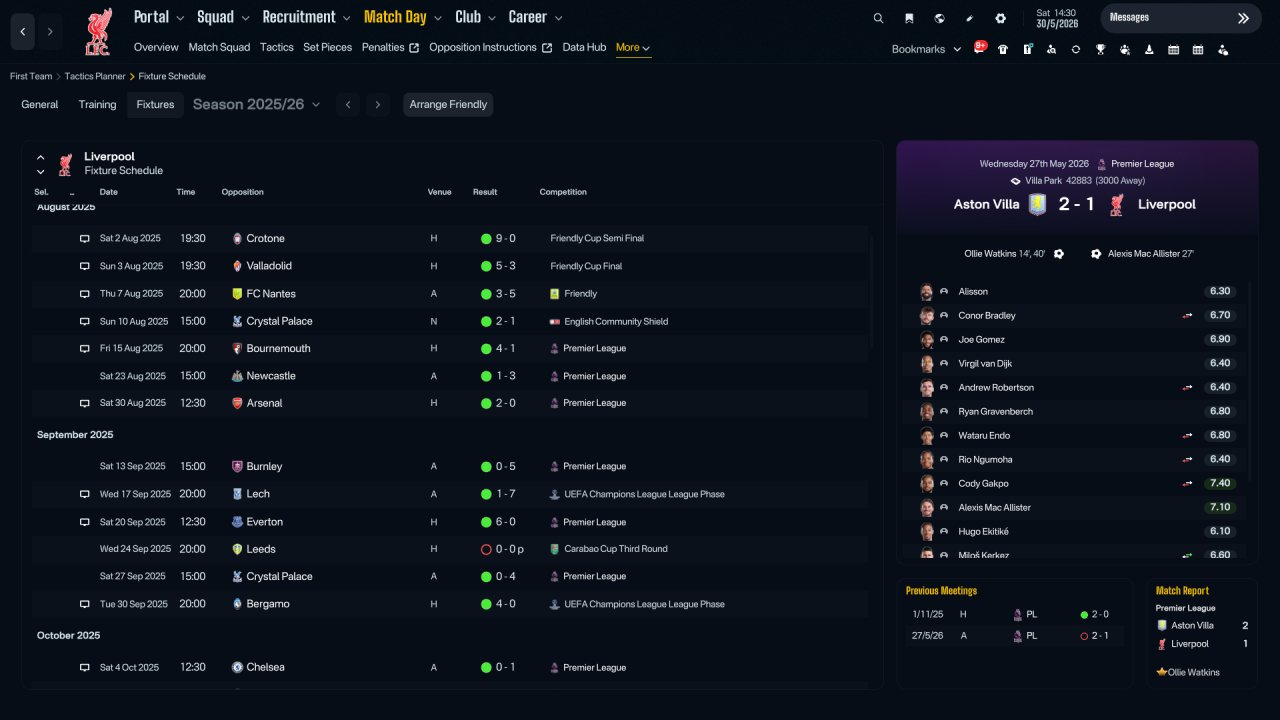Click the TV icon on the Crotone fixture
Image resolution: width=1280 pixels, height=720 pixels.
85,239
